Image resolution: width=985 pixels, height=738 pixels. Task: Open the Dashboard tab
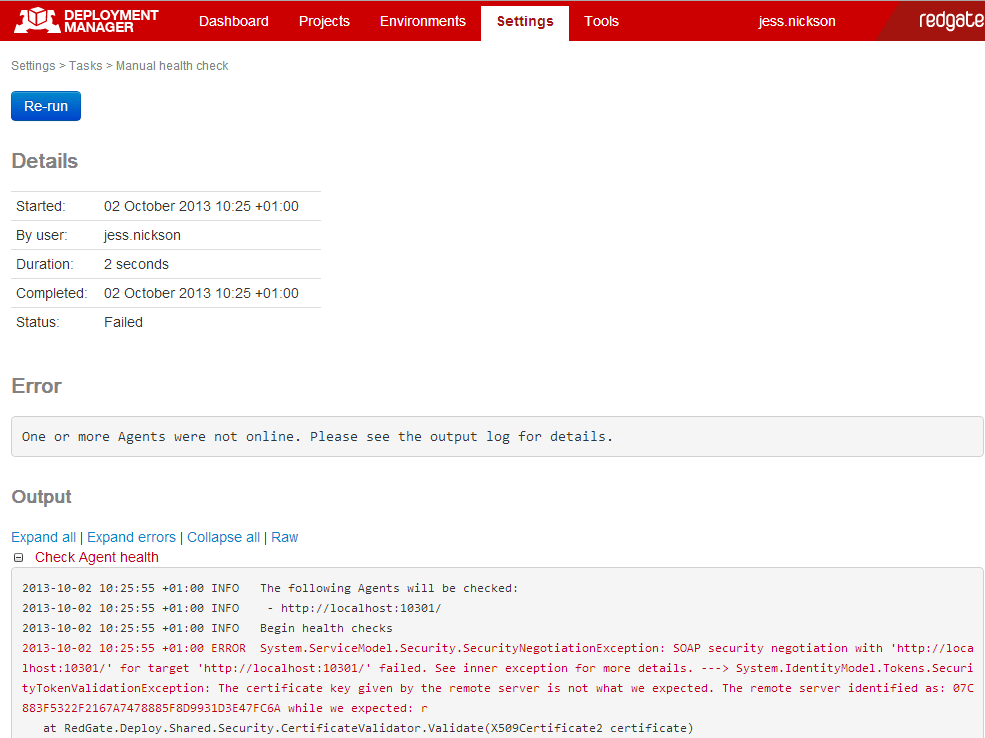coord(233,21)
